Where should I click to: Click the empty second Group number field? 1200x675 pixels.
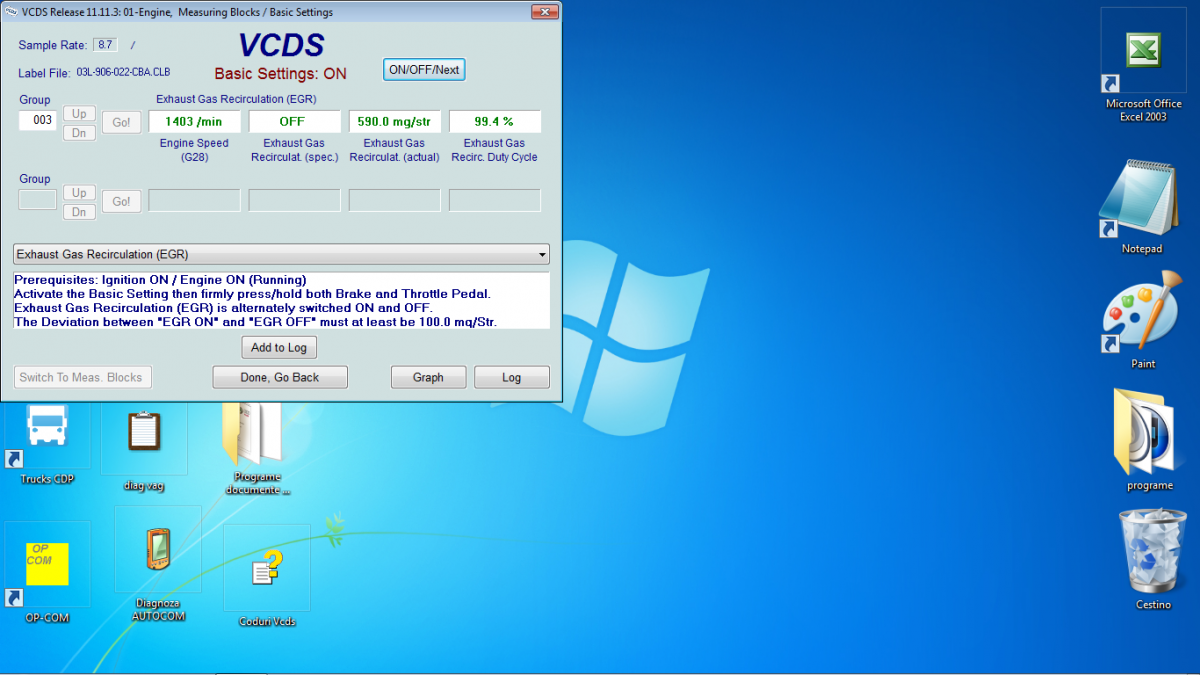tap(38, 199)
